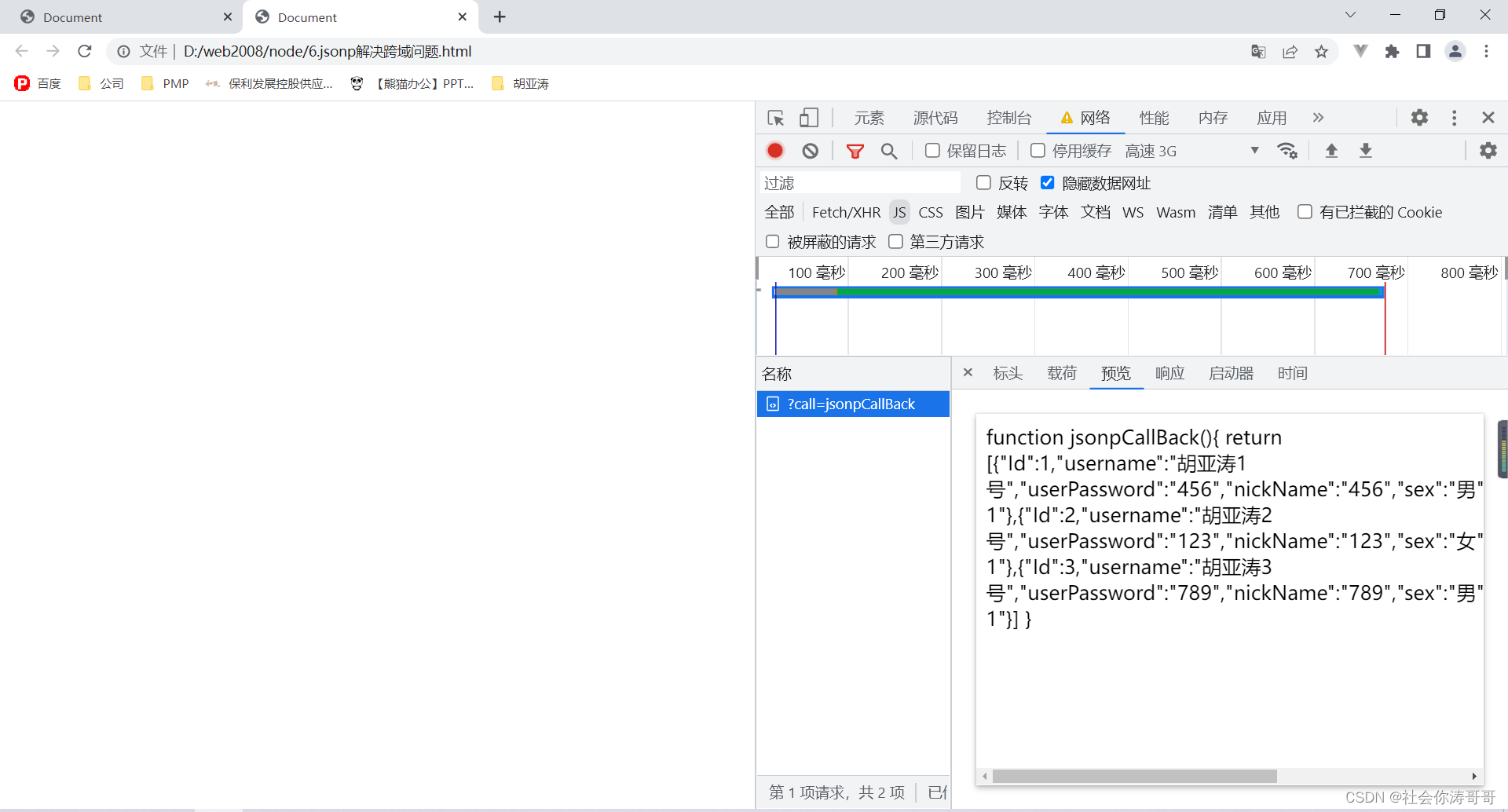Uncheck 隐藏数据网址 checkbox
The height and width of the screenshot is (812, 1508).
click(1047, 182)
